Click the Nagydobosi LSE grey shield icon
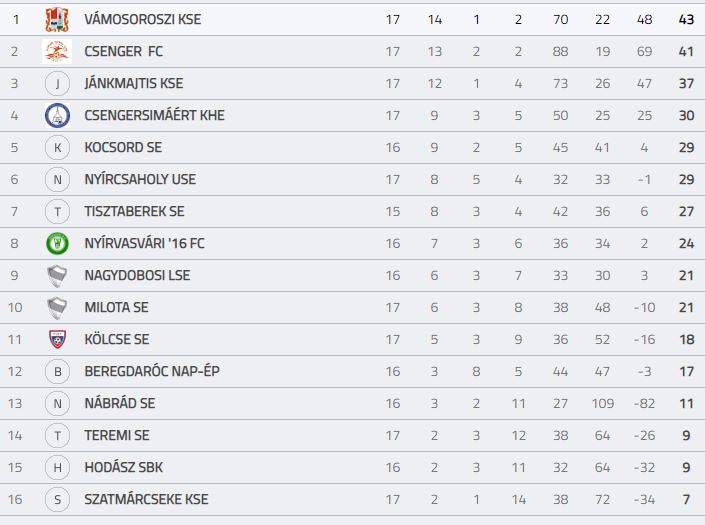 (57, 276)
